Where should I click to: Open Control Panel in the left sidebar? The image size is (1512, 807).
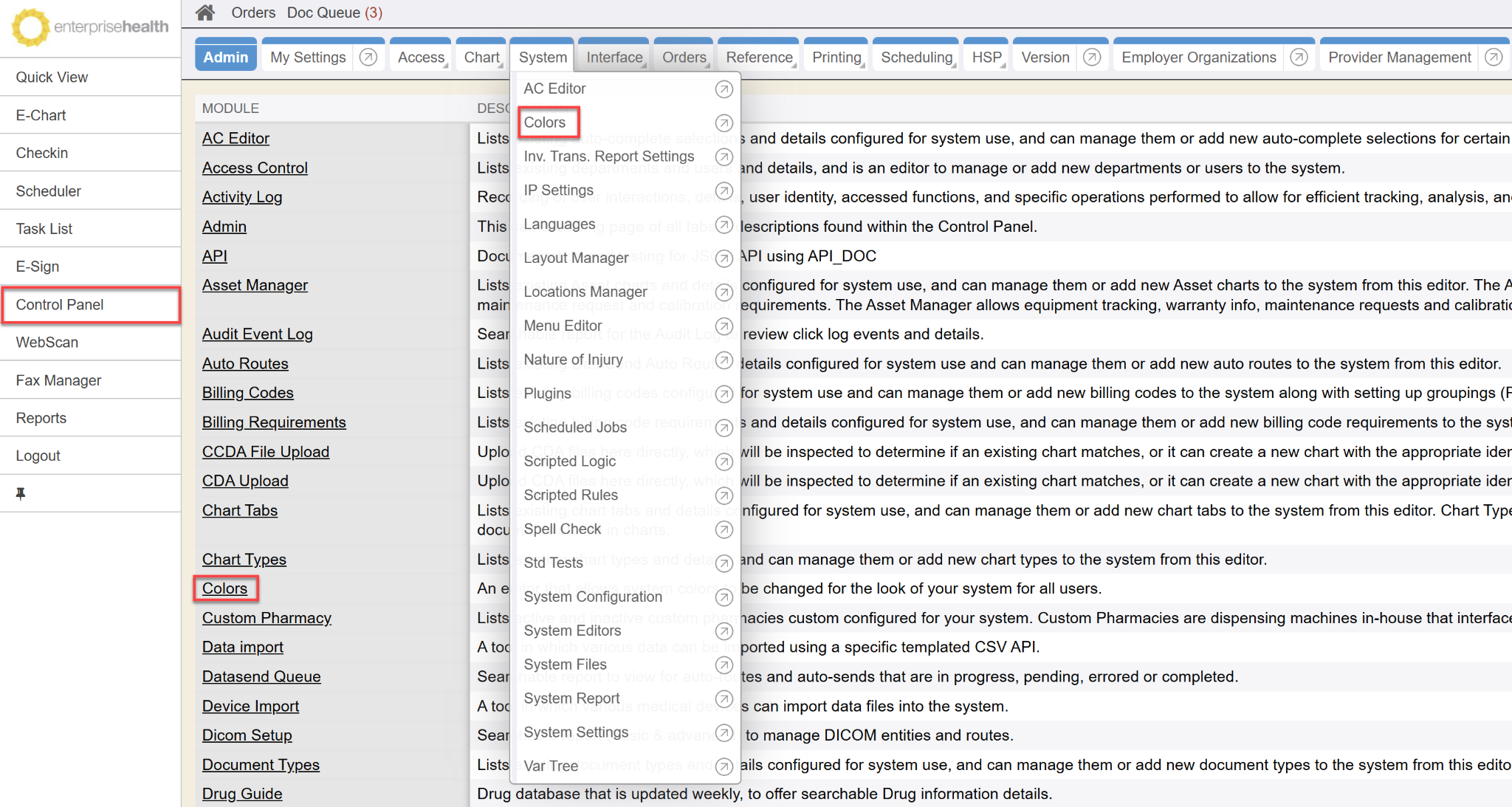(x=60, y=304)
